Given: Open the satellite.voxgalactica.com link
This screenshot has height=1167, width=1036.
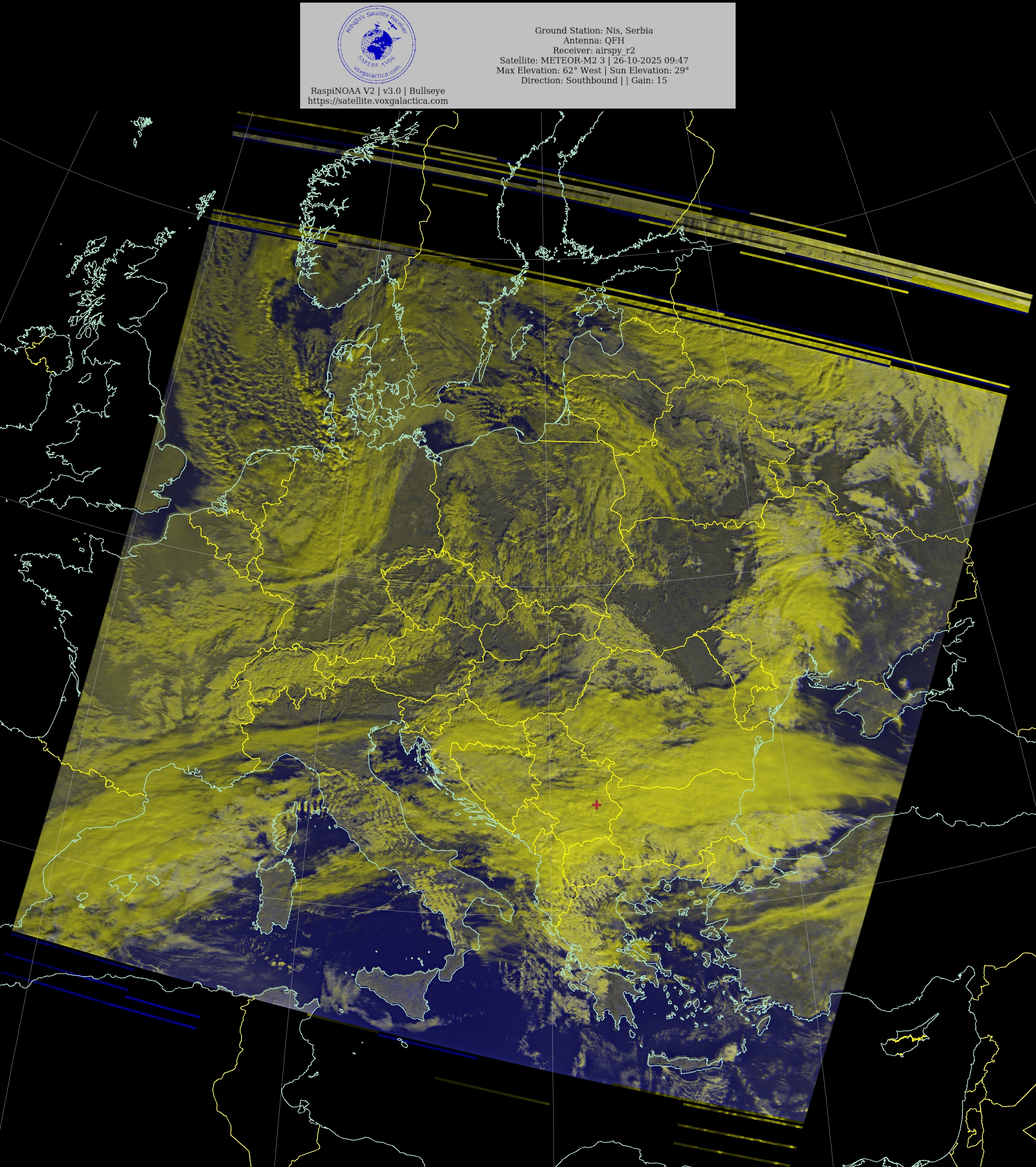Looking at the screenshot, I should coord(378,101).
